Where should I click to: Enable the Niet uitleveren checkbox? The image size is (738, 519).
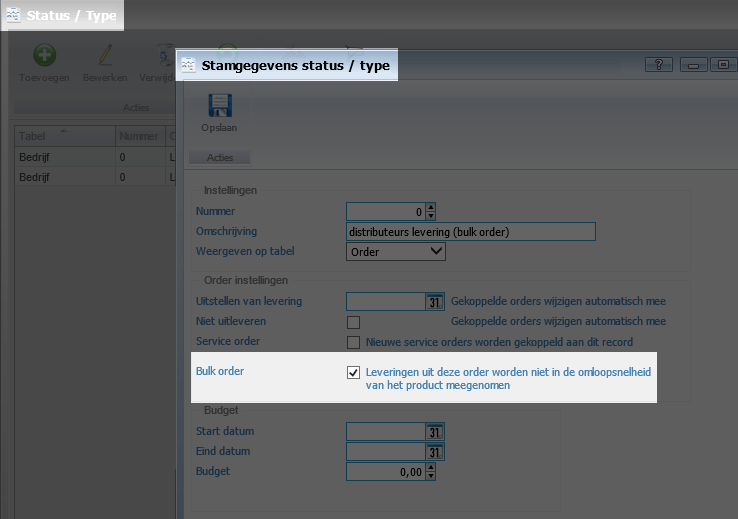[353, 322]
